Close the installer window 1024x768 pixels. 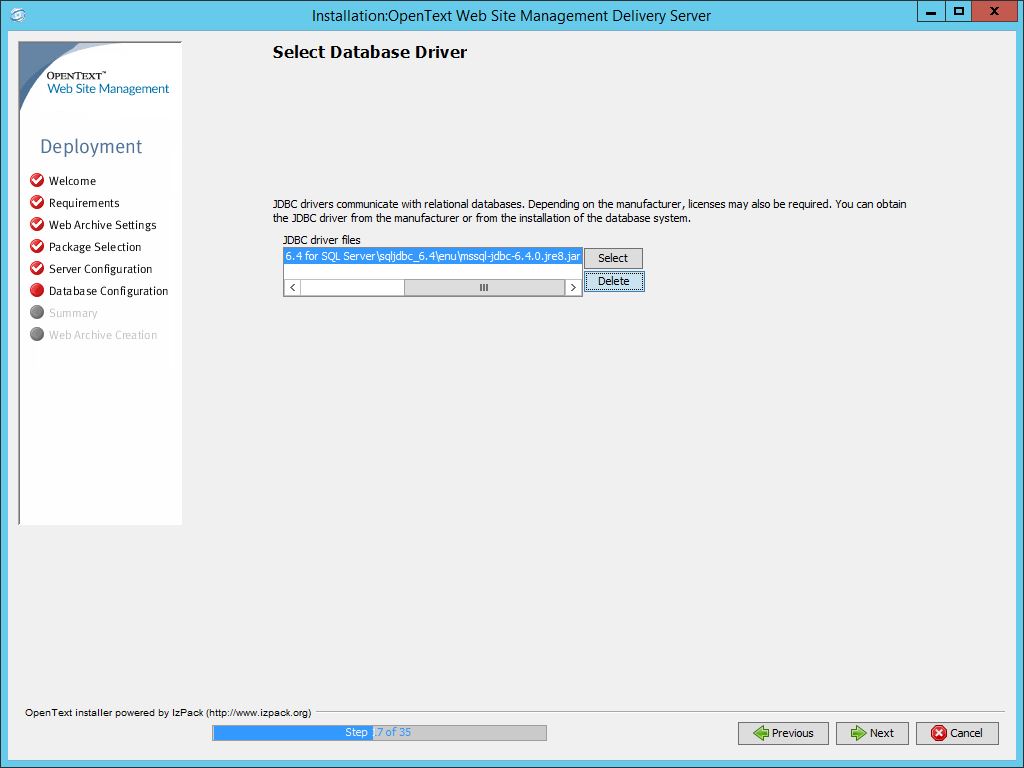tap(995, 12)
